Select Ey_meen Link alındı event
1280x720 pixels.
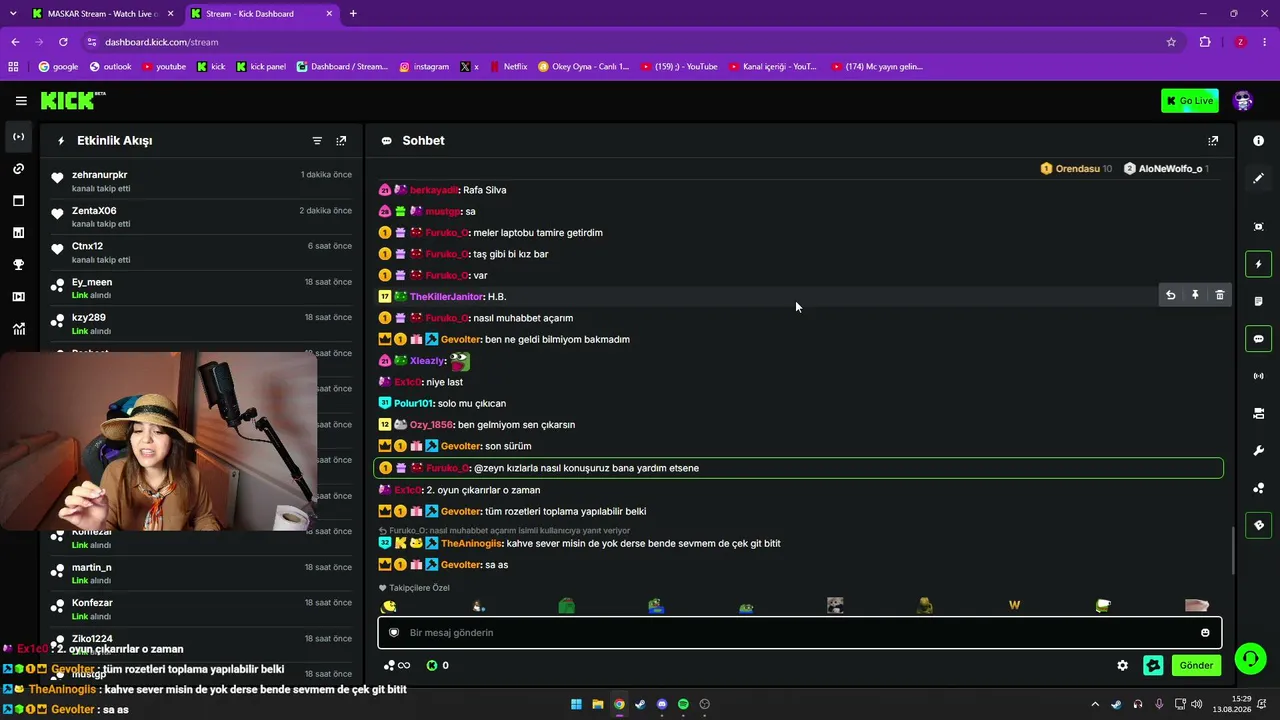202,288
